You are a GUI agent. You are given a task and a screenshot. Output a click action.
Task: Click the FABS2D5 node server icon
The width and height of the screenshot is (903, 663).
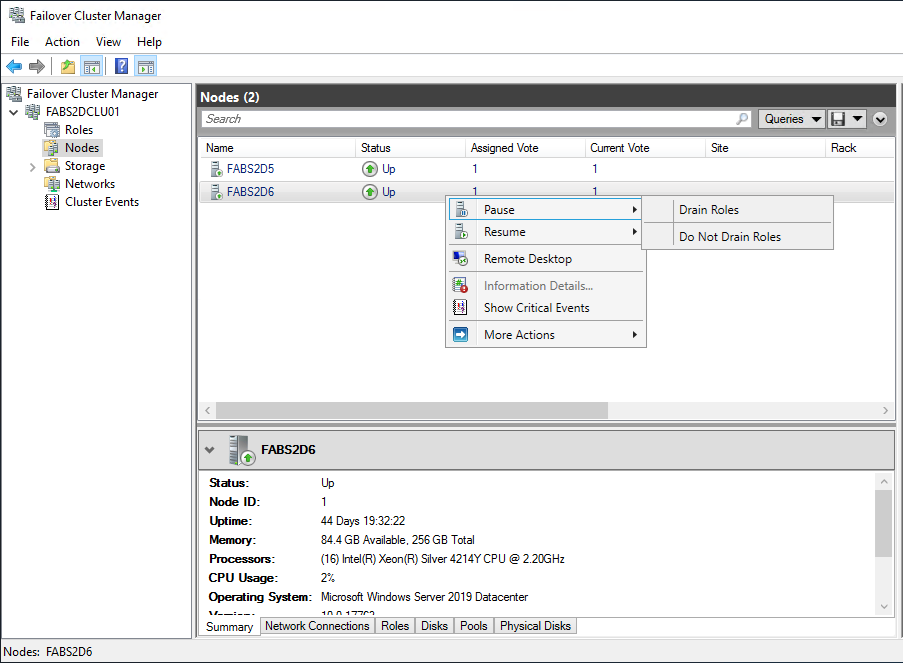click(x=217, y=169)
